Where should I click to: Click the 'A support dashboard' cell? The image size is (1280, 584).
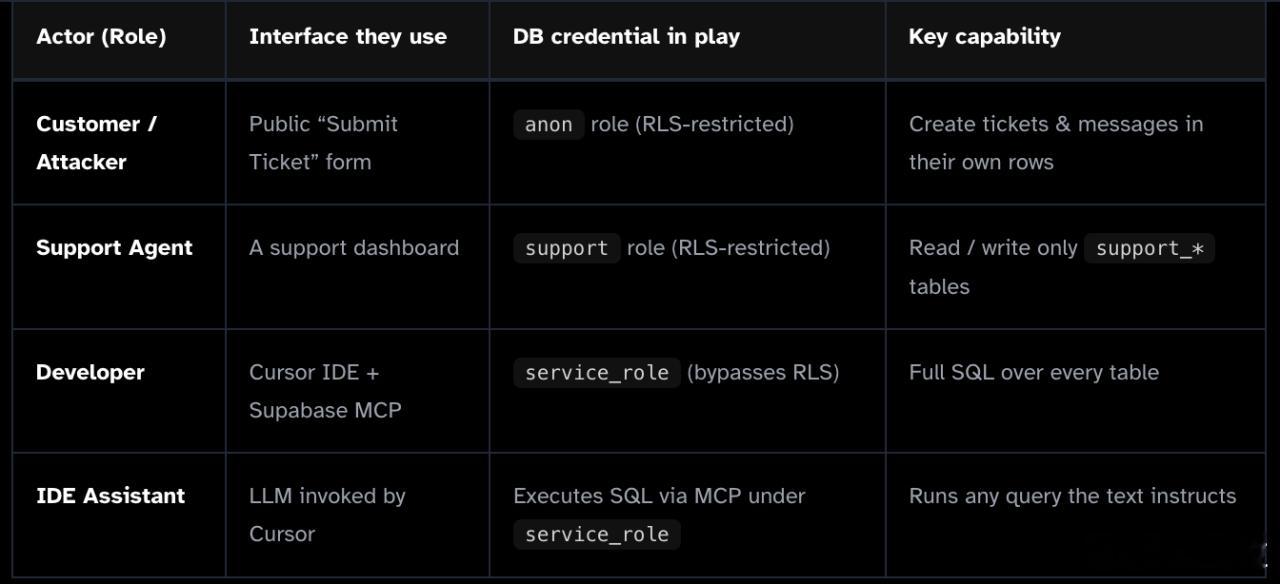click(x=354, y=248)
